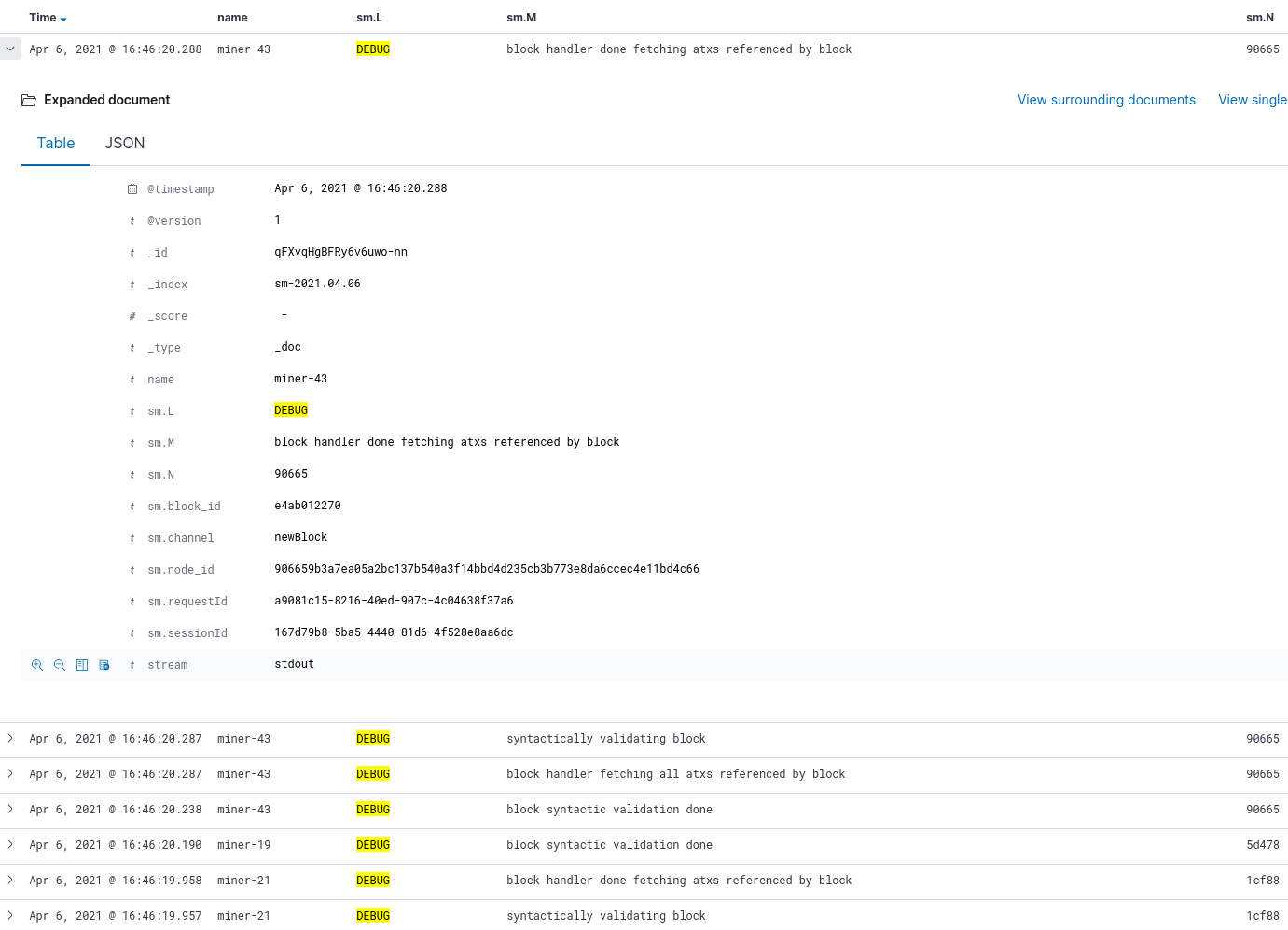Image resolution: width=1288 pixels, height=930 pixels.
Task: Click the number type icon next to _score
Action: coord(132,316)
